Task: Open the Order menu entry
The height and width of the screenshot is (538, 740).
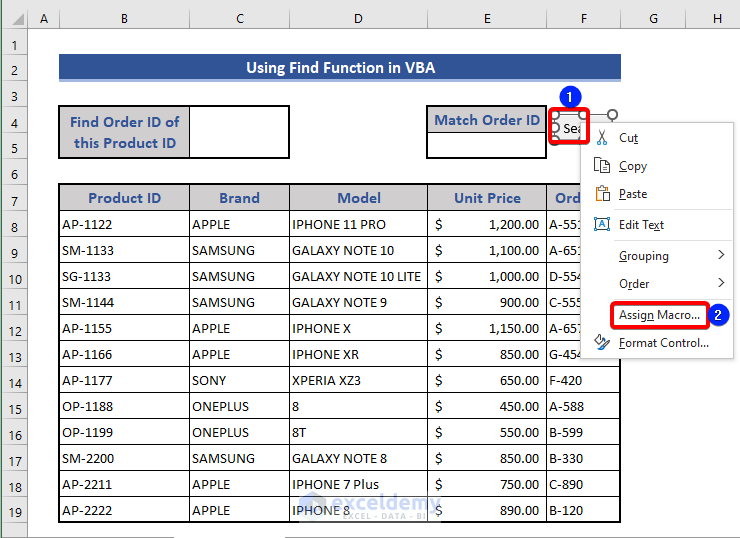Action: point(634,284)
